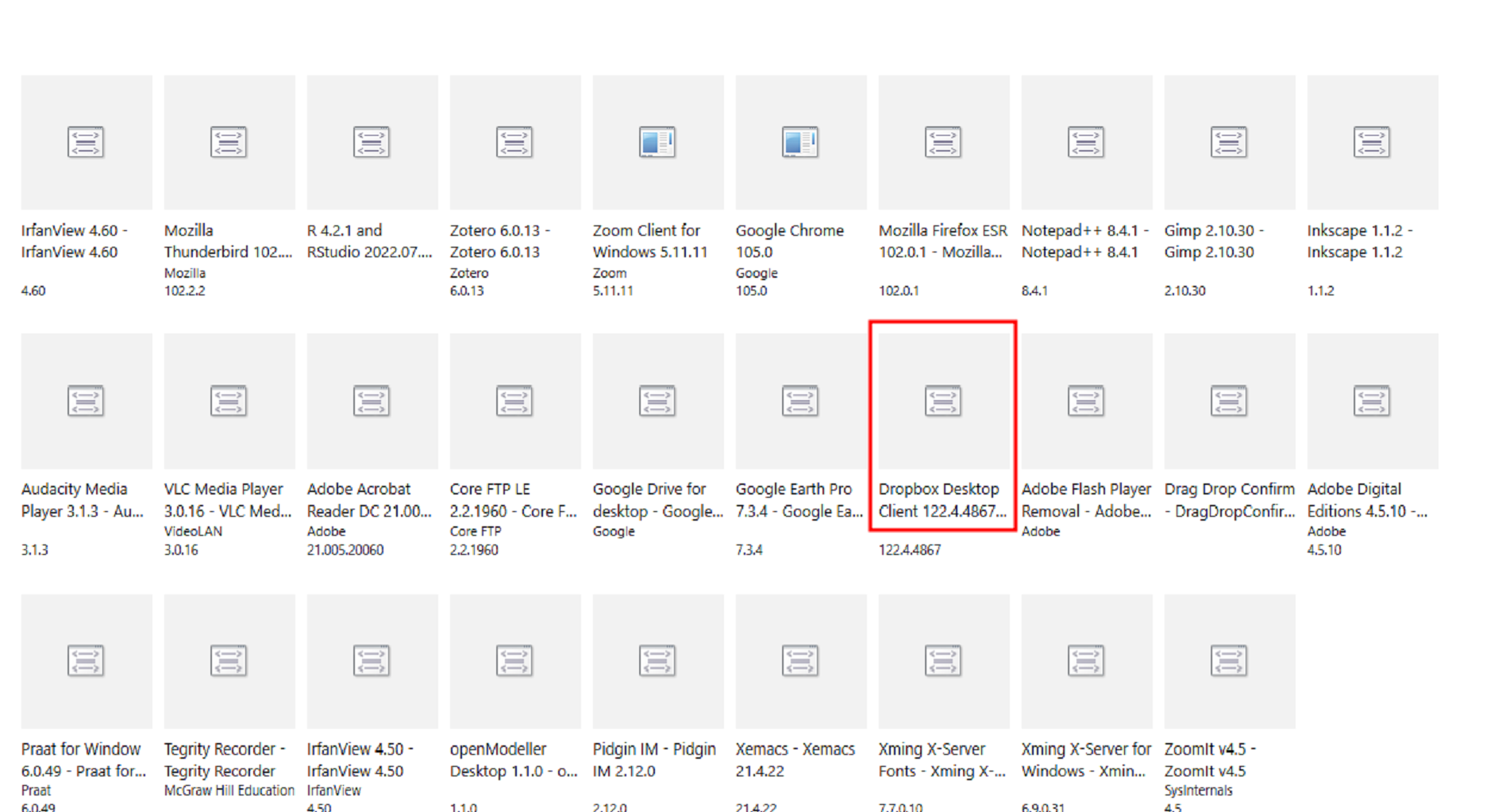Open the IrfanView 4.60 application tile icon

point(86,143)
